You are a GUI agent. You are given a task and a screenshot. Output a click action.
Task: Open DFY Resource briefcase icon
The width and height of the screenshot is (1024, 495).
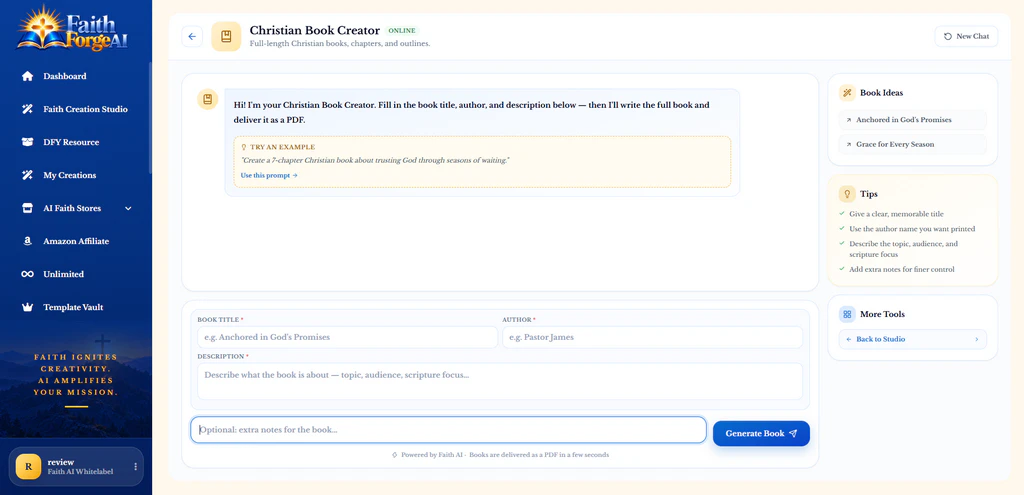[x=27, y=142]
